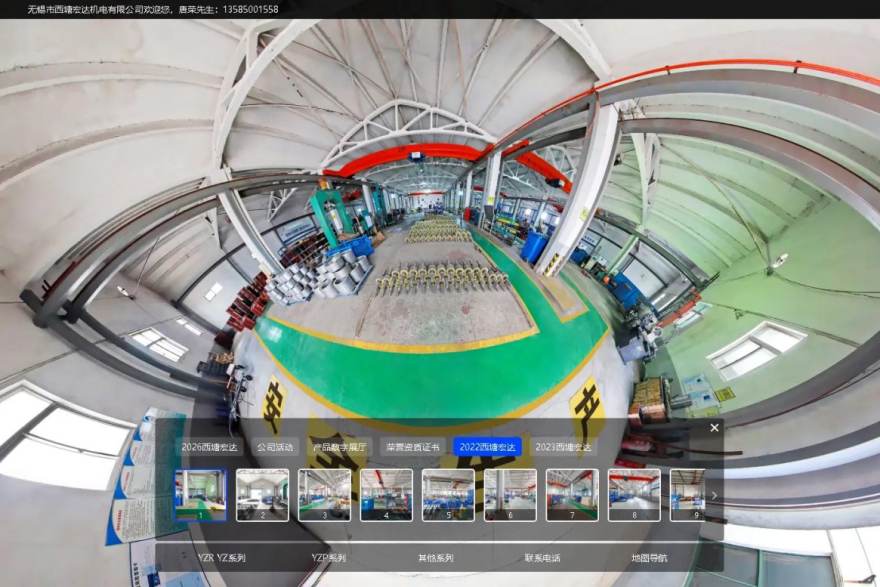The image size is (880, 587).
Task: Open the YZR YZ系列 menu item
Action: [x=222, y=558]
